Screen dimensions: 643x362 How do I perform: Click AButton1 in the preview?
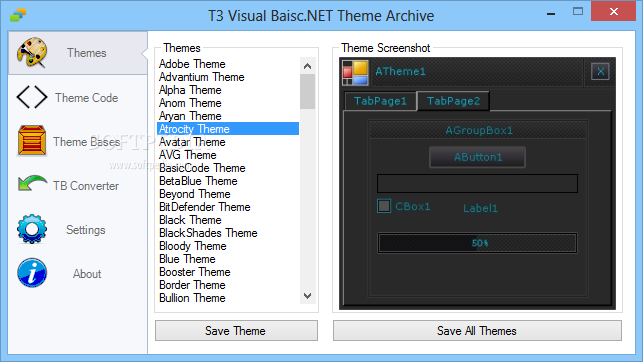pos(477,157)
